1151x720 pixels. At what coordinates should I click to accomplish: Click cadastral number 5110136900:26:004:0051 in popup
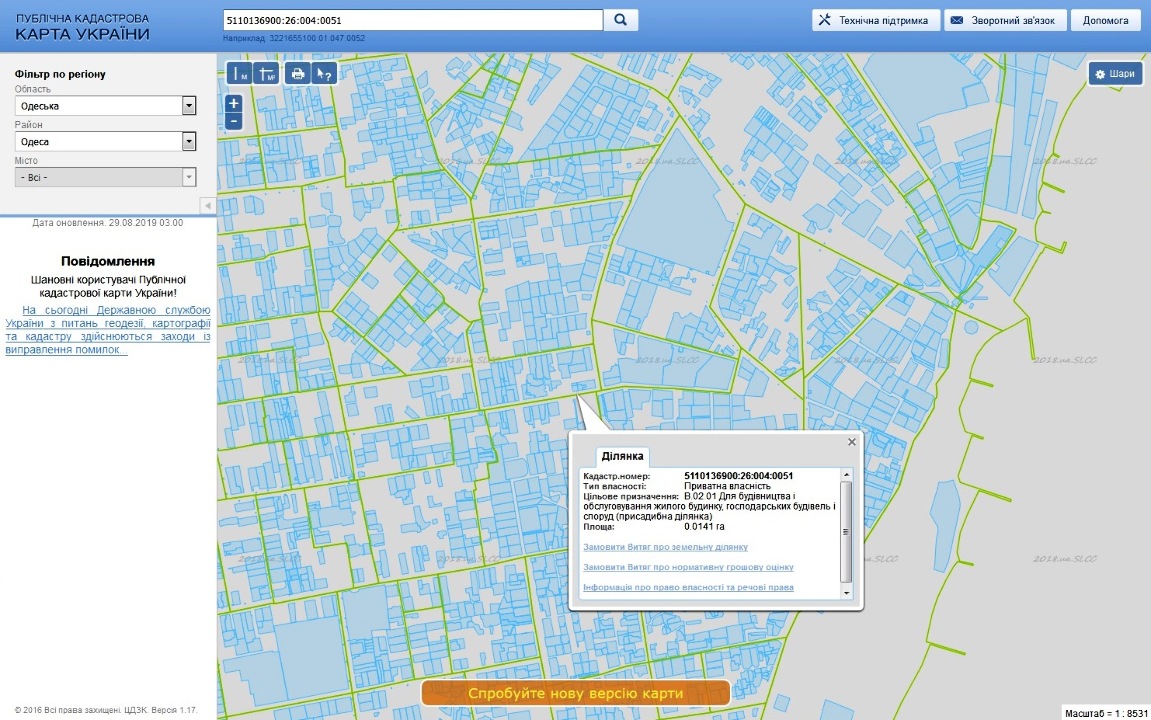point(738,476)
